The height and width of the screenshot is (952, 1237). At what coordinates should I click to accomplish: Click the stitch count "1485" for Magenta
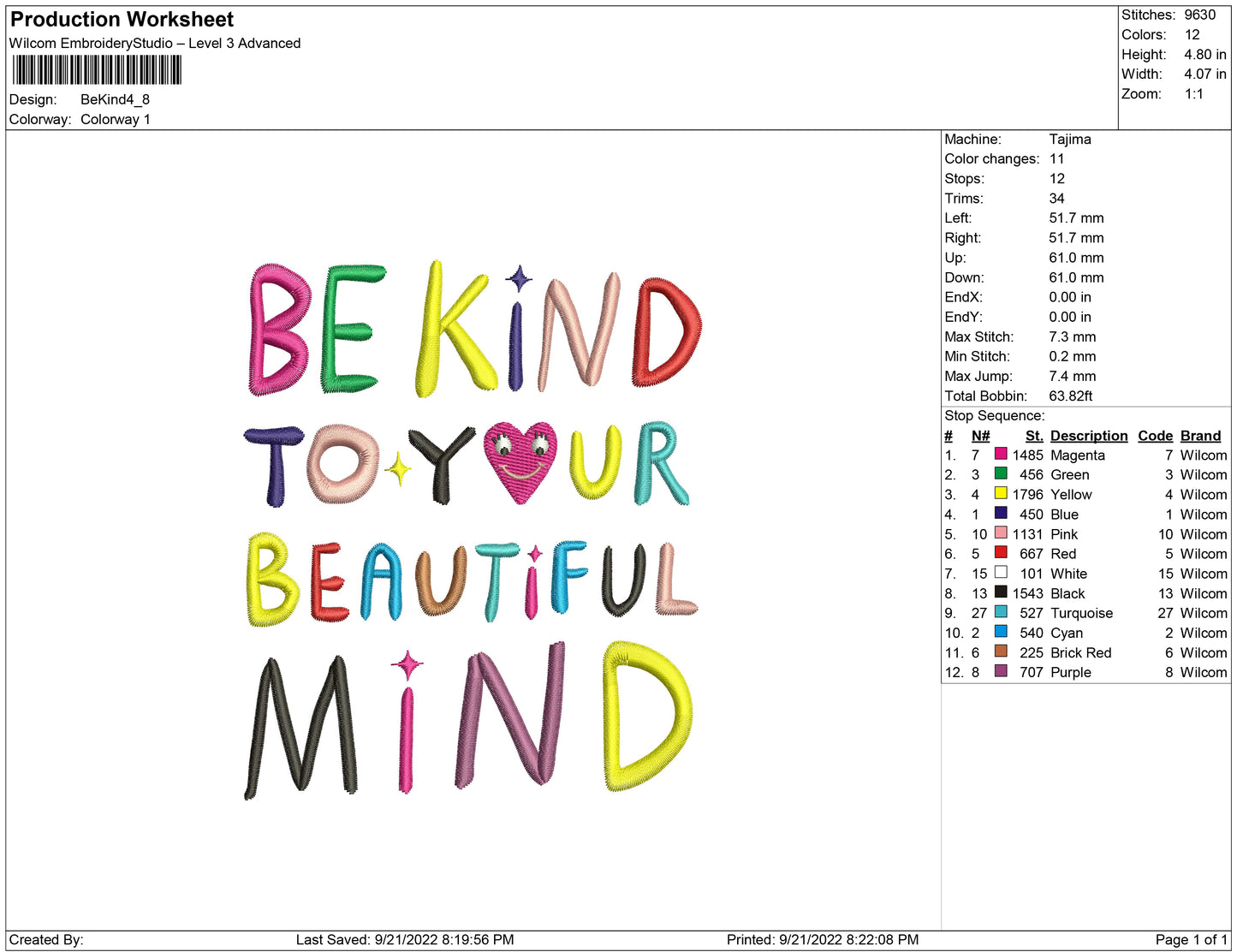(1027, 455)
